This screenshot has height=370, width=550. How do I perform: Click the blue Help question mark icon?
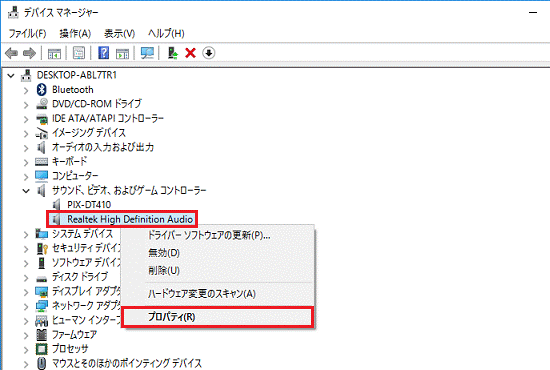(103, 53)
